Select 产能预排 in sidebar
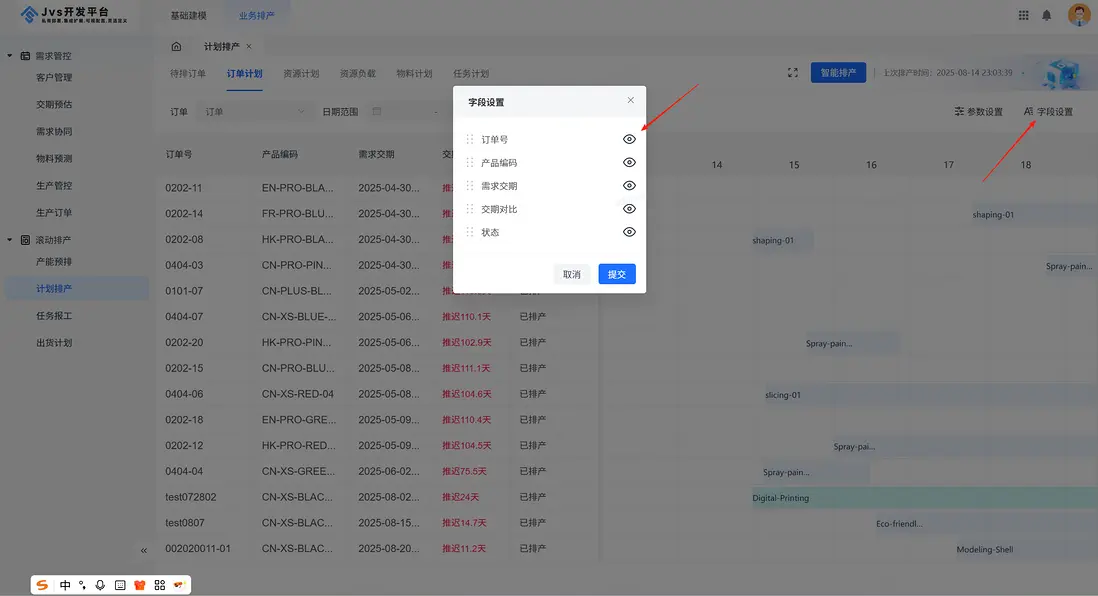Screen dimensions: 1098x596 click(54, 261)
